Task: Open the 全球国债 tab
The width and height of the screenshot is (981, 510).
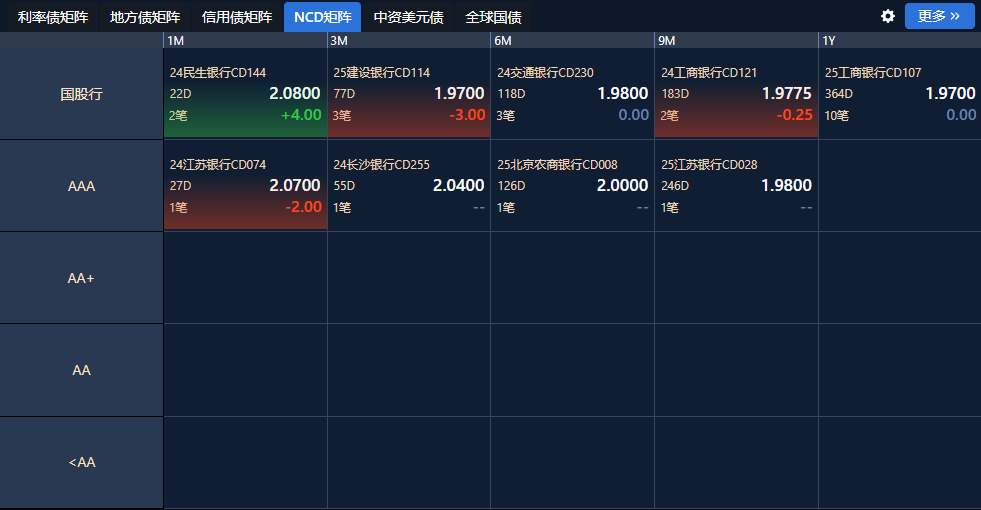Action: pyautogui.click(x=493, y=17)
